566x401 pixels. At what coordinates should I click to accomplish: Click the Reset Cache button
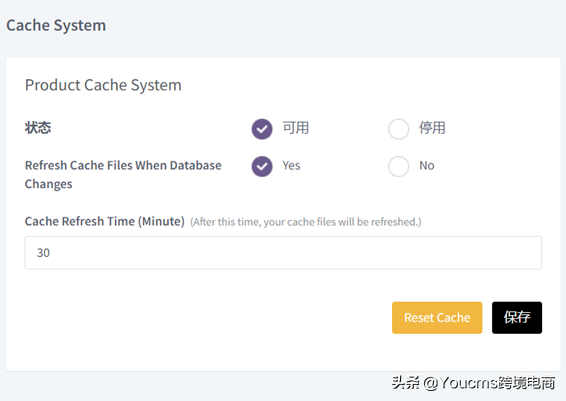tap(437, 318)
